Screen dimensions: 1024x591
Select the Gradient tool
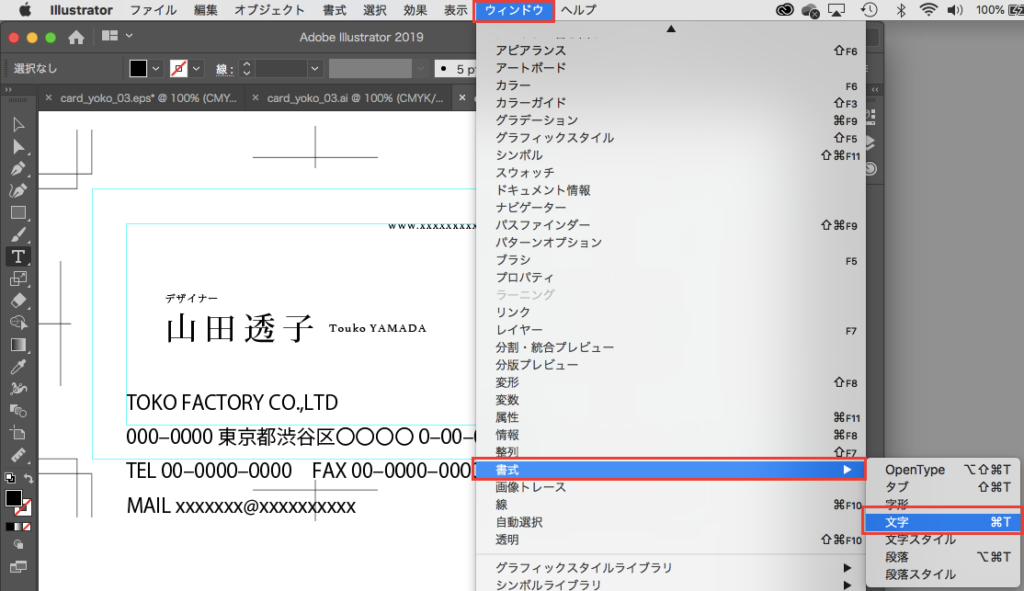click(x=18, y=344)
